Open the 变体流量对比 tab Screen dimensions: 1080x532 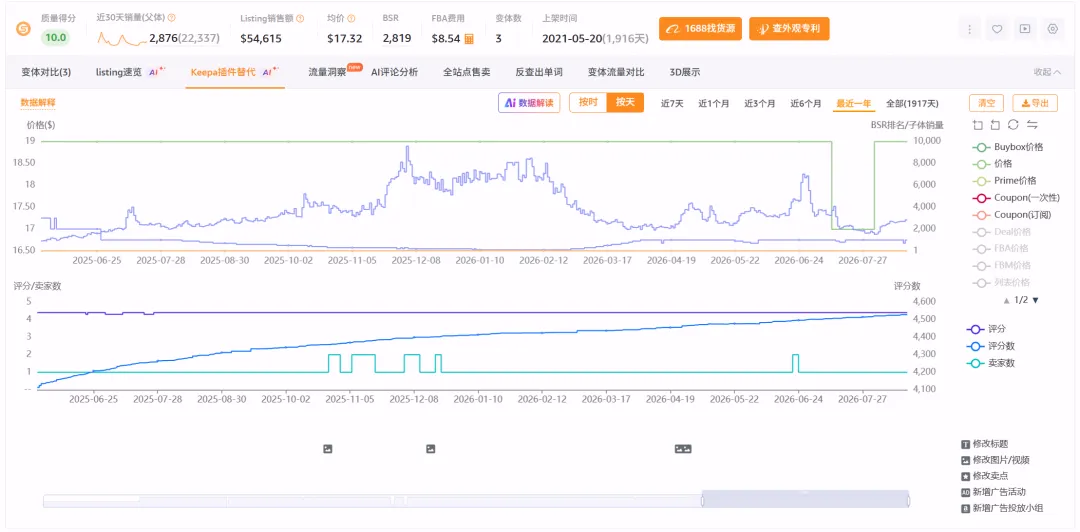pos(616,72)
